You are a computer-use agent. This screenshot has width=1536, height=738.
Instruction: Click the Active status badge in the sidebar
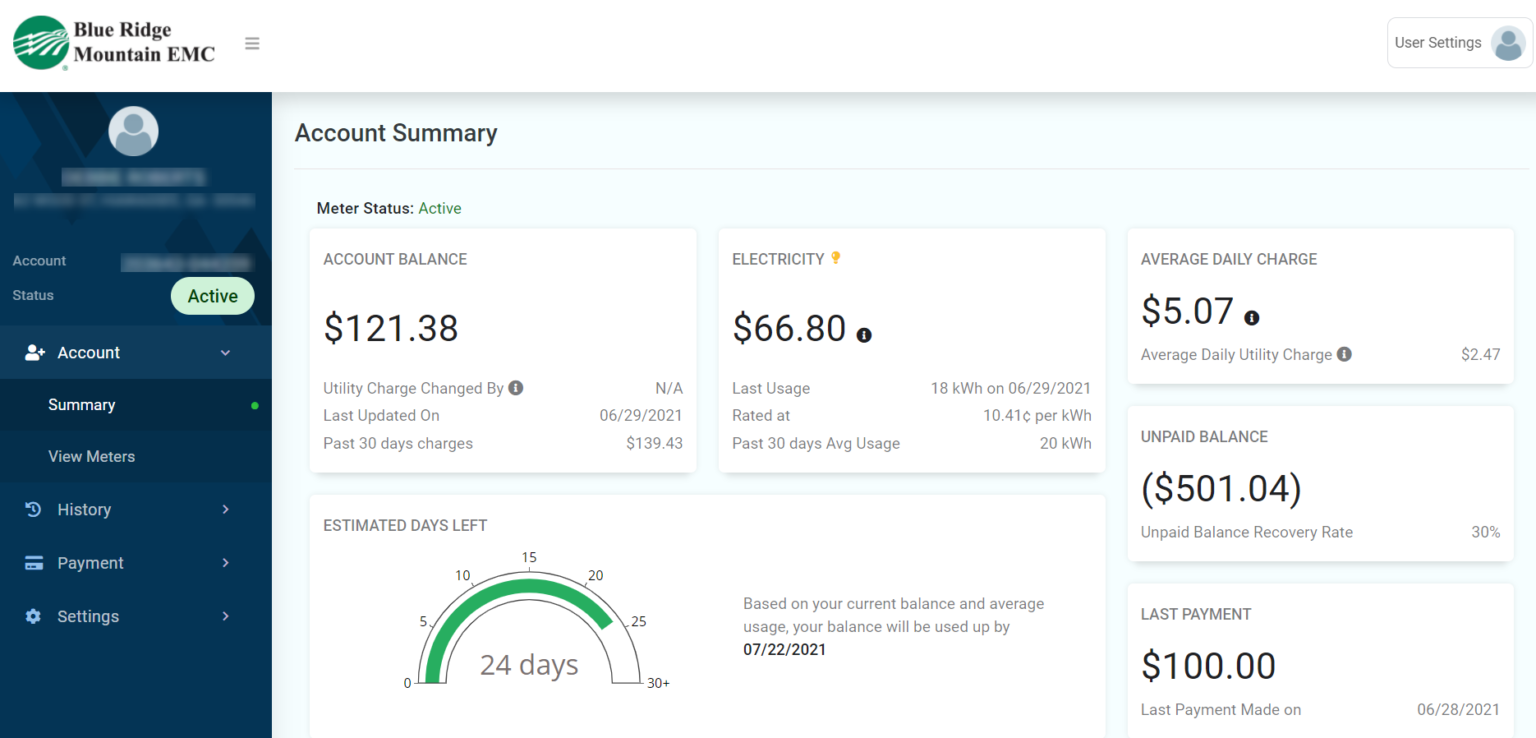click(212, 296)
